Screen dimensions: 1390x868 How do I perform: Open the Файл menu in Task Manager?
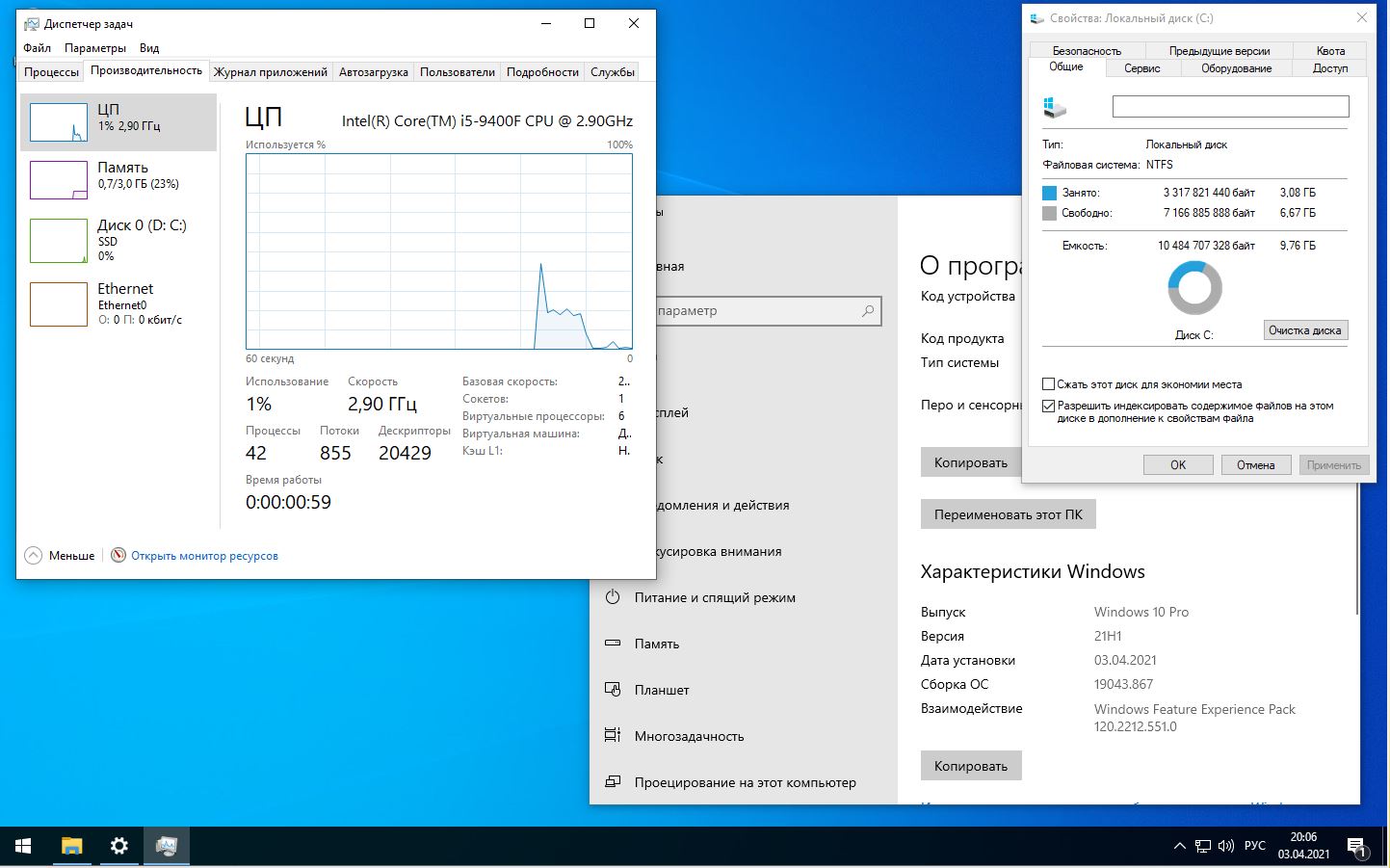38,48
